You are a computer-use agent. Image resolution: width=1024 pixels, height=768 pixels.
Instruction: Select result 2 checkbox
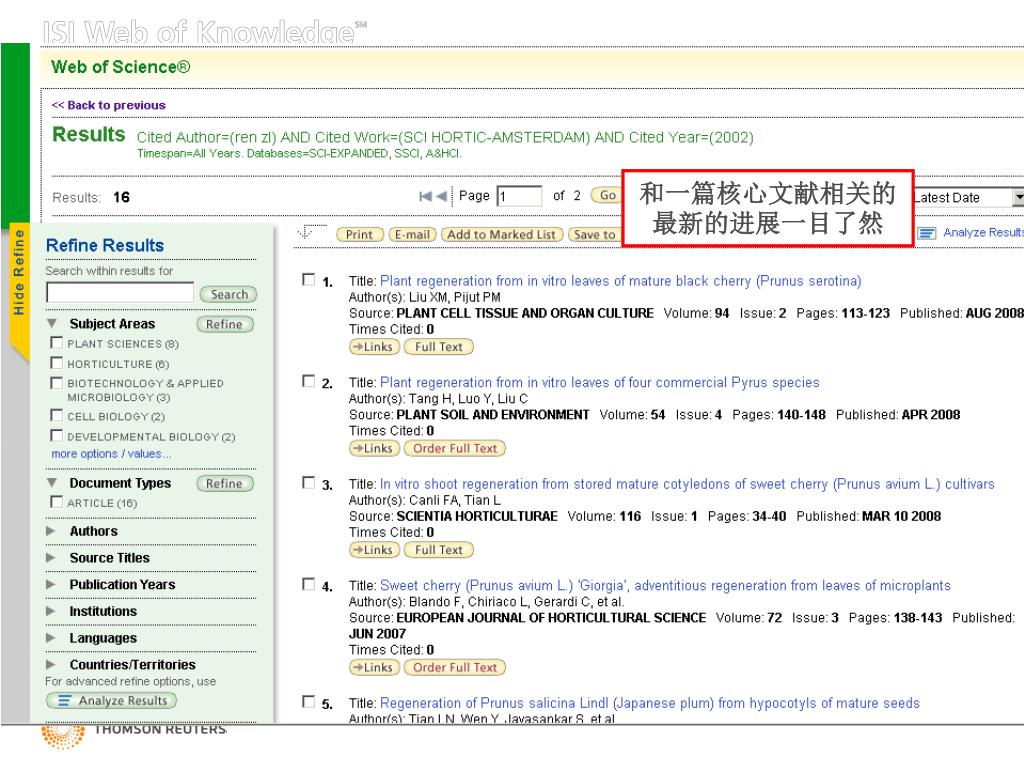click(x=308, y=381)
